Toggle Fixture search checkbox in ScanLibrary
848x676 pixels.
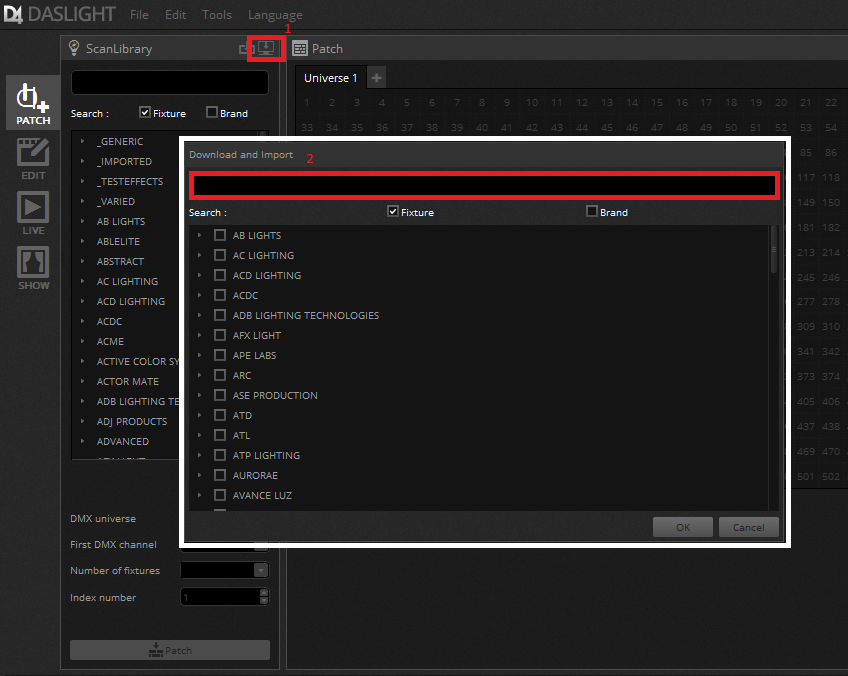[144, 112]
